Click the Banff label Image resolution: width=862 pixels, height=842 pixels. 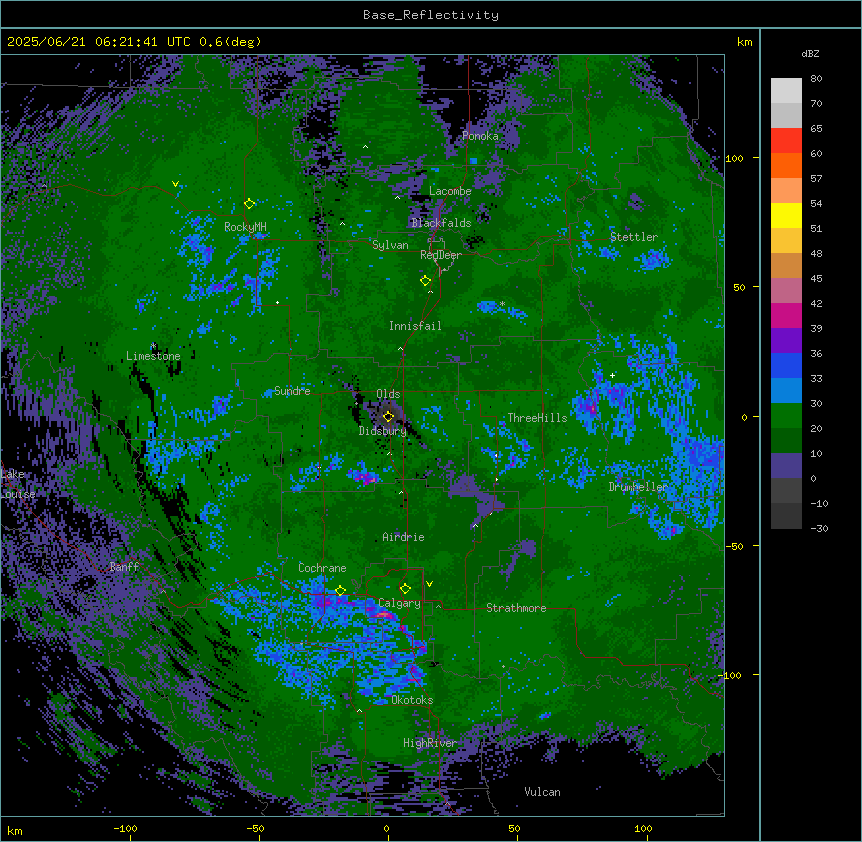point(124,567)
